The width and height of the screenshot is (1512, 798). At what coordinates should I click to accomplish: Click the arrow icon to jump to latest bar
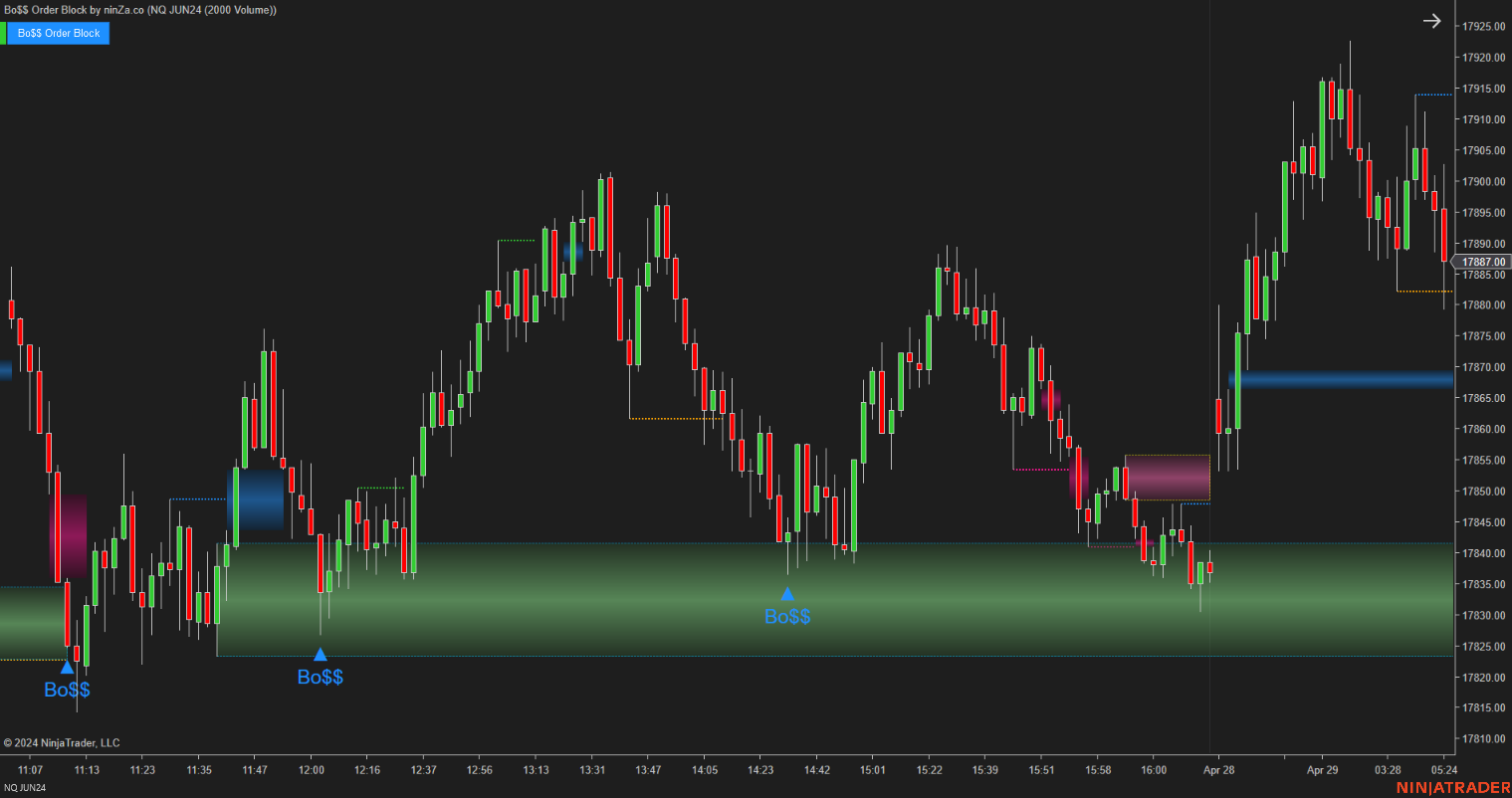coord(1431,20)
